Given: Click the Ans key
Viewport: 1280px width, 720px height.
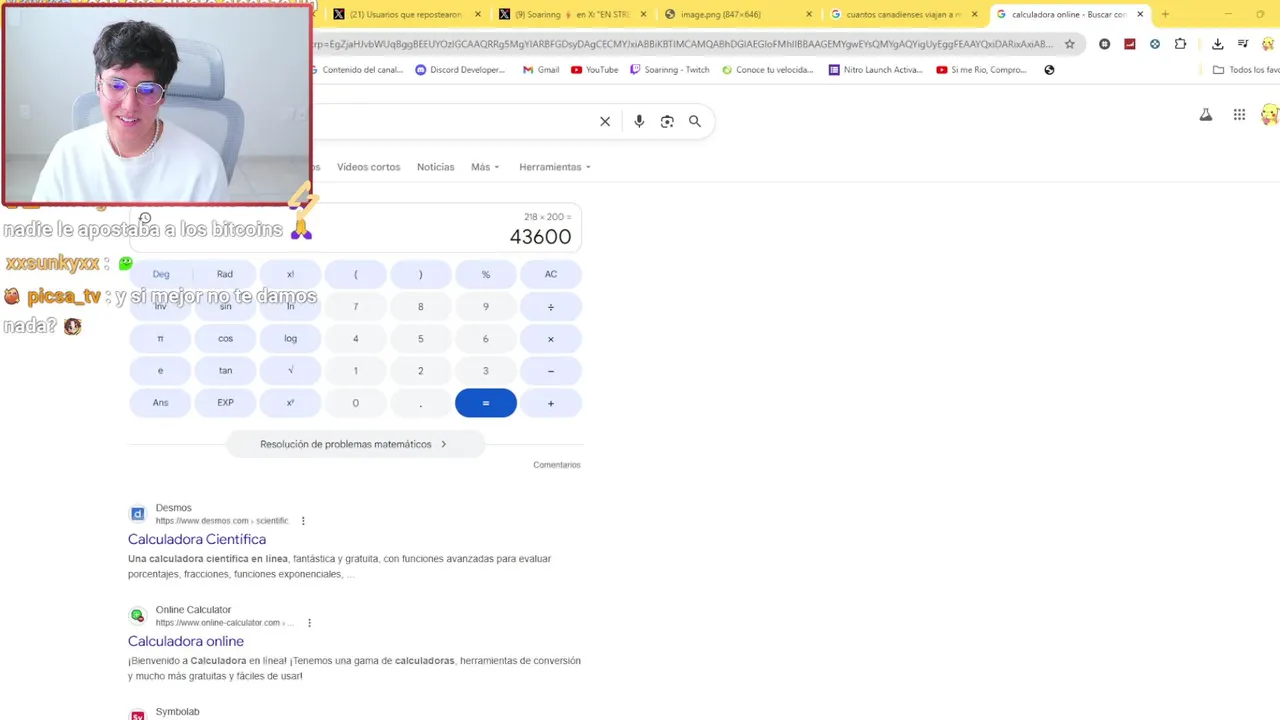Looking at the screenshot, I should click(x=160, y=403).
